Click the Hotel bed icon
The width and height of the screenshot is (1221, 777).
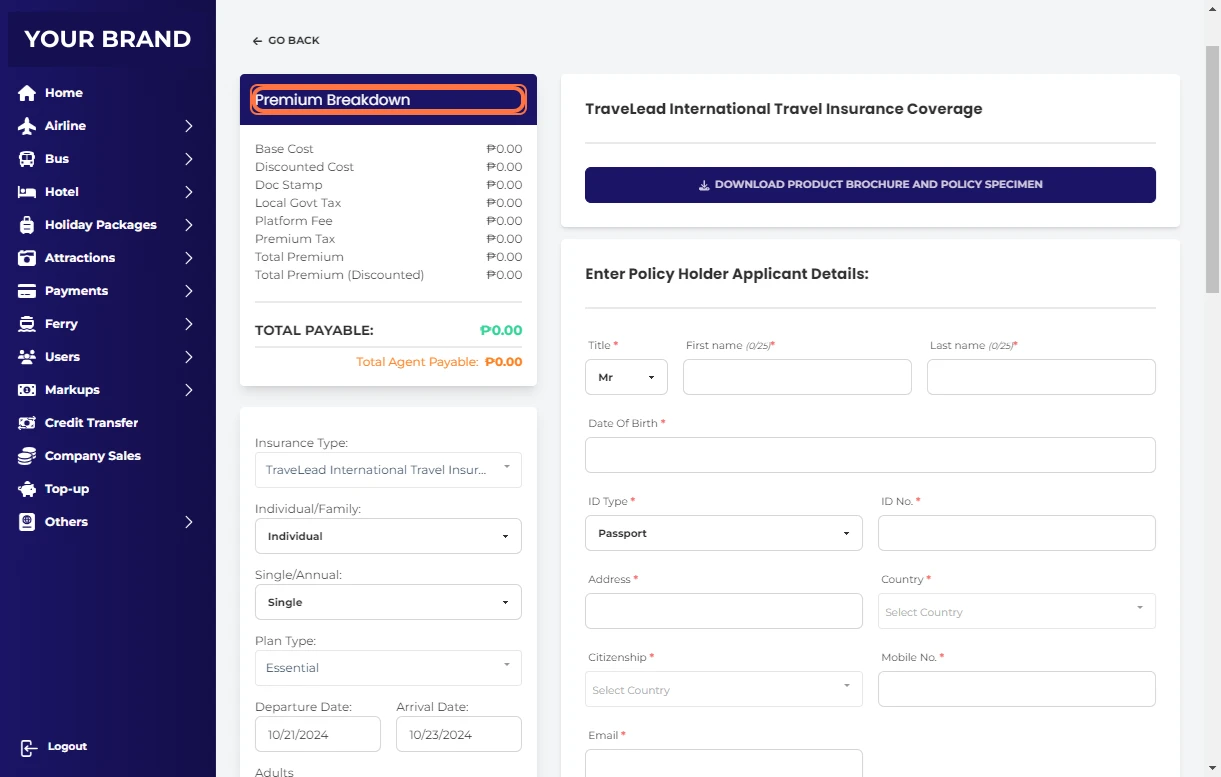[27, 192]
